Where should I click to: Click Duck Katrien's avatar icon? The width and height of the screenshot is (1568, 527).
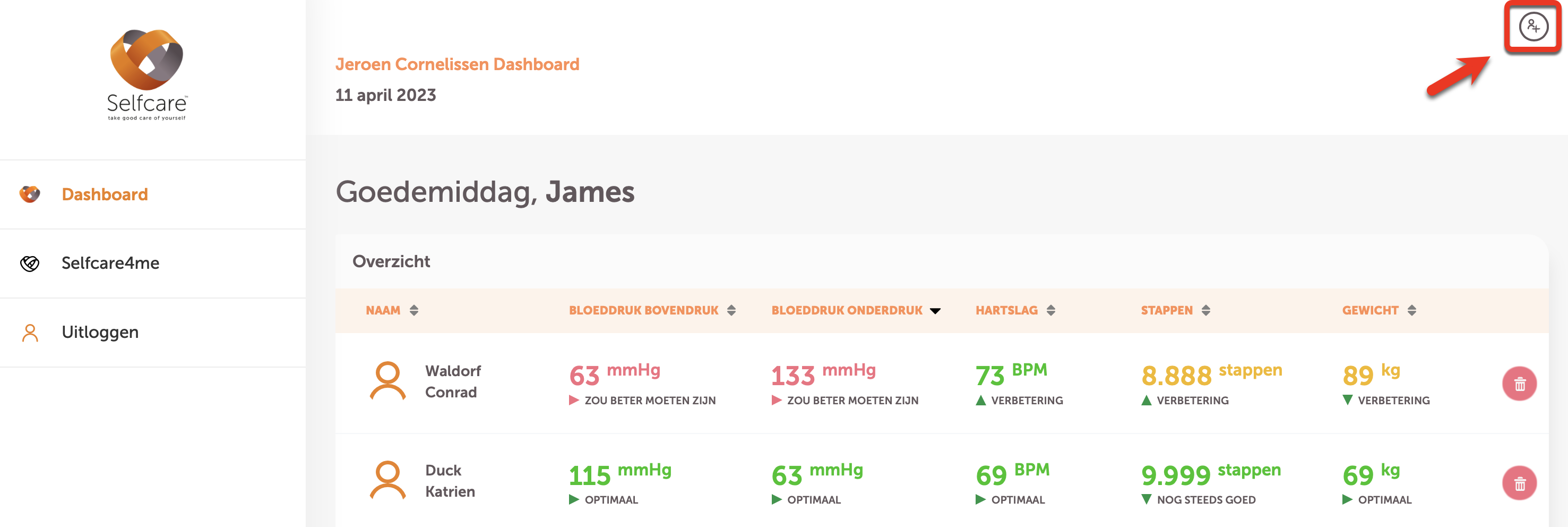(x=387, y=481)
